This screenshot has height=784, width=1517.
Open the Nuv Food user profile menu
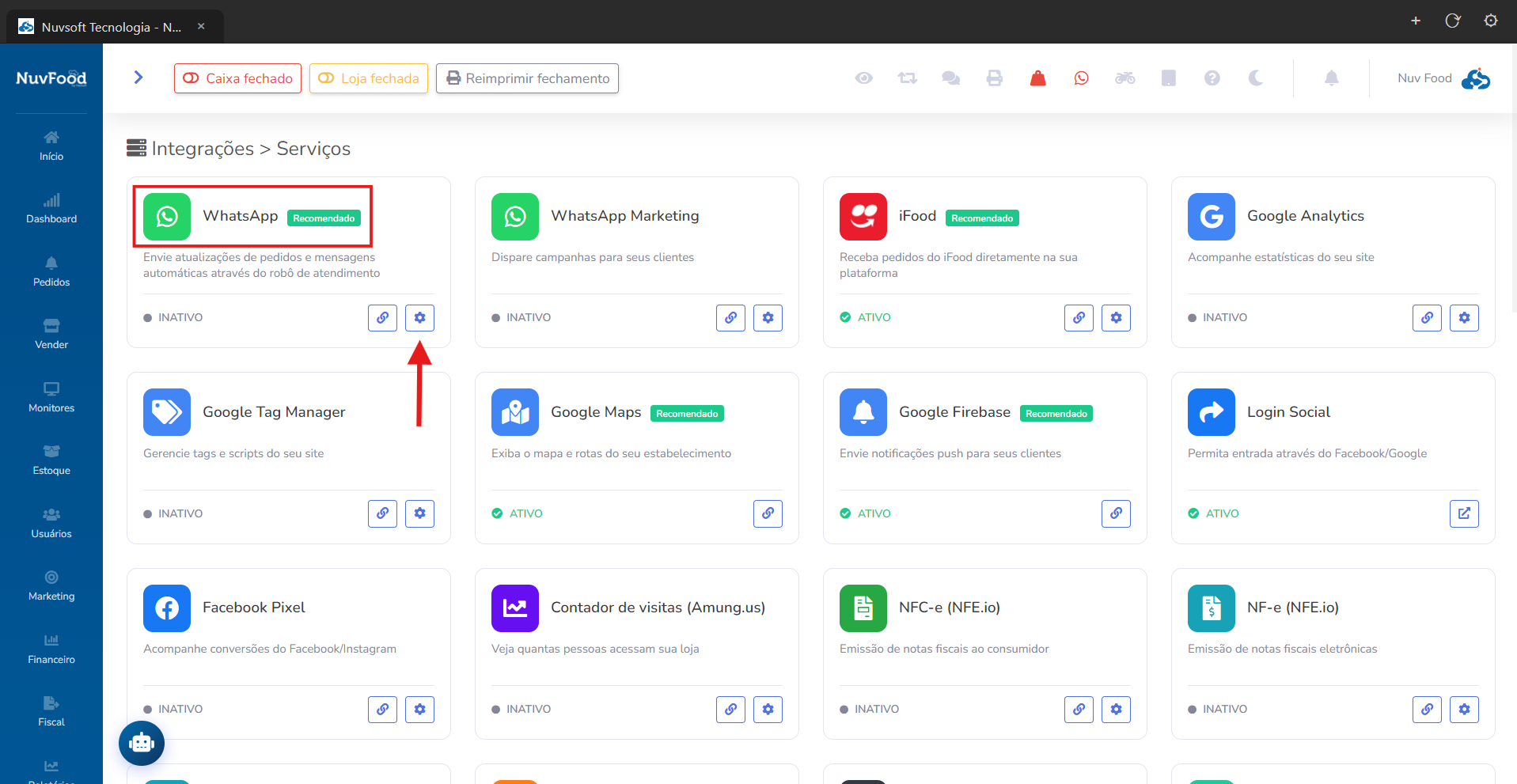1443,78
